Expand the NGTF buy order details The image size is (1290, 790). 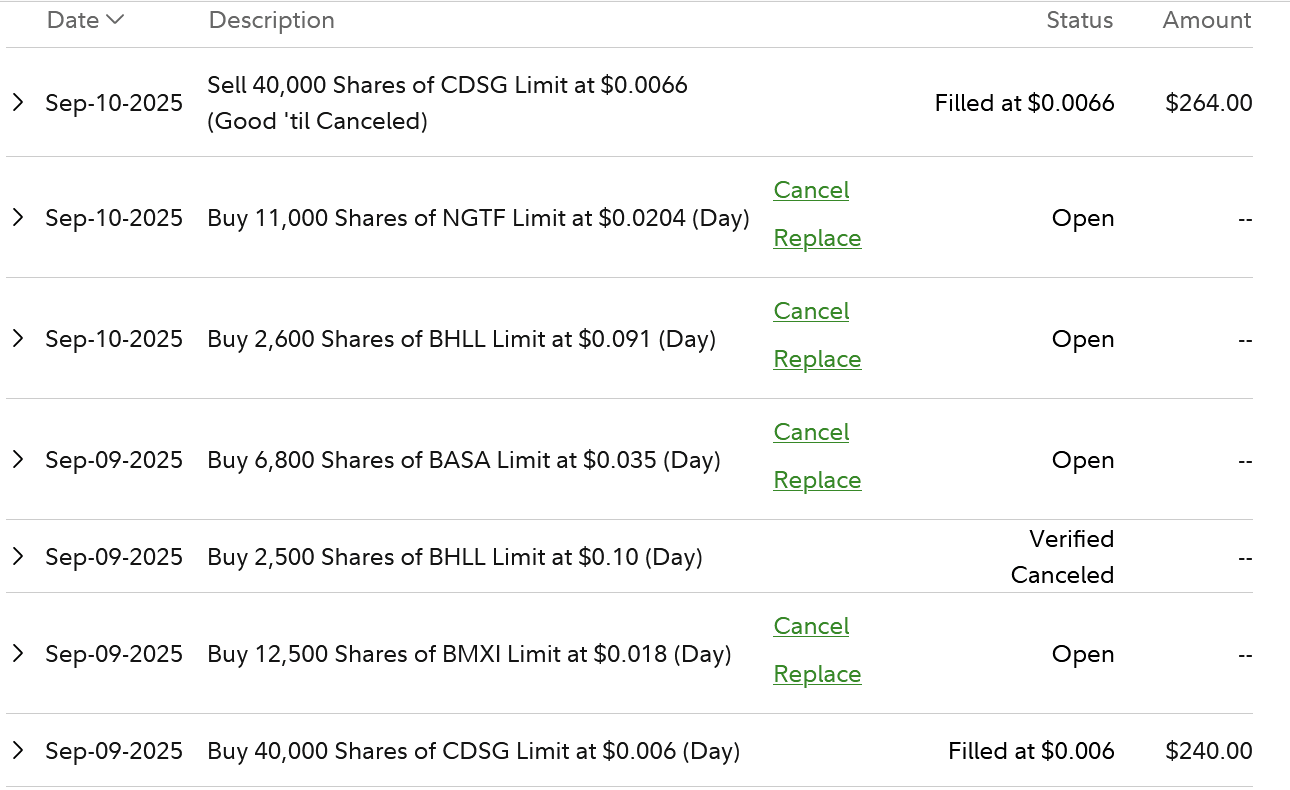click(17, 217)
